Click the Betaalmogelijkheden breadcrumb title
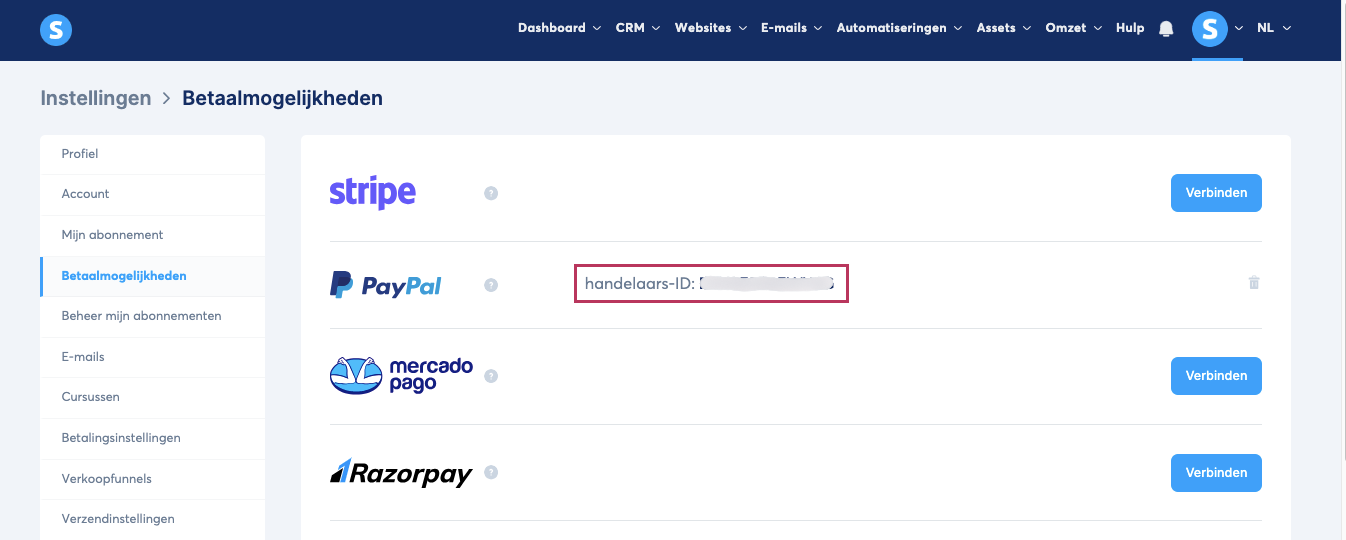1346x540 pixels. click(x=282, y=98)
